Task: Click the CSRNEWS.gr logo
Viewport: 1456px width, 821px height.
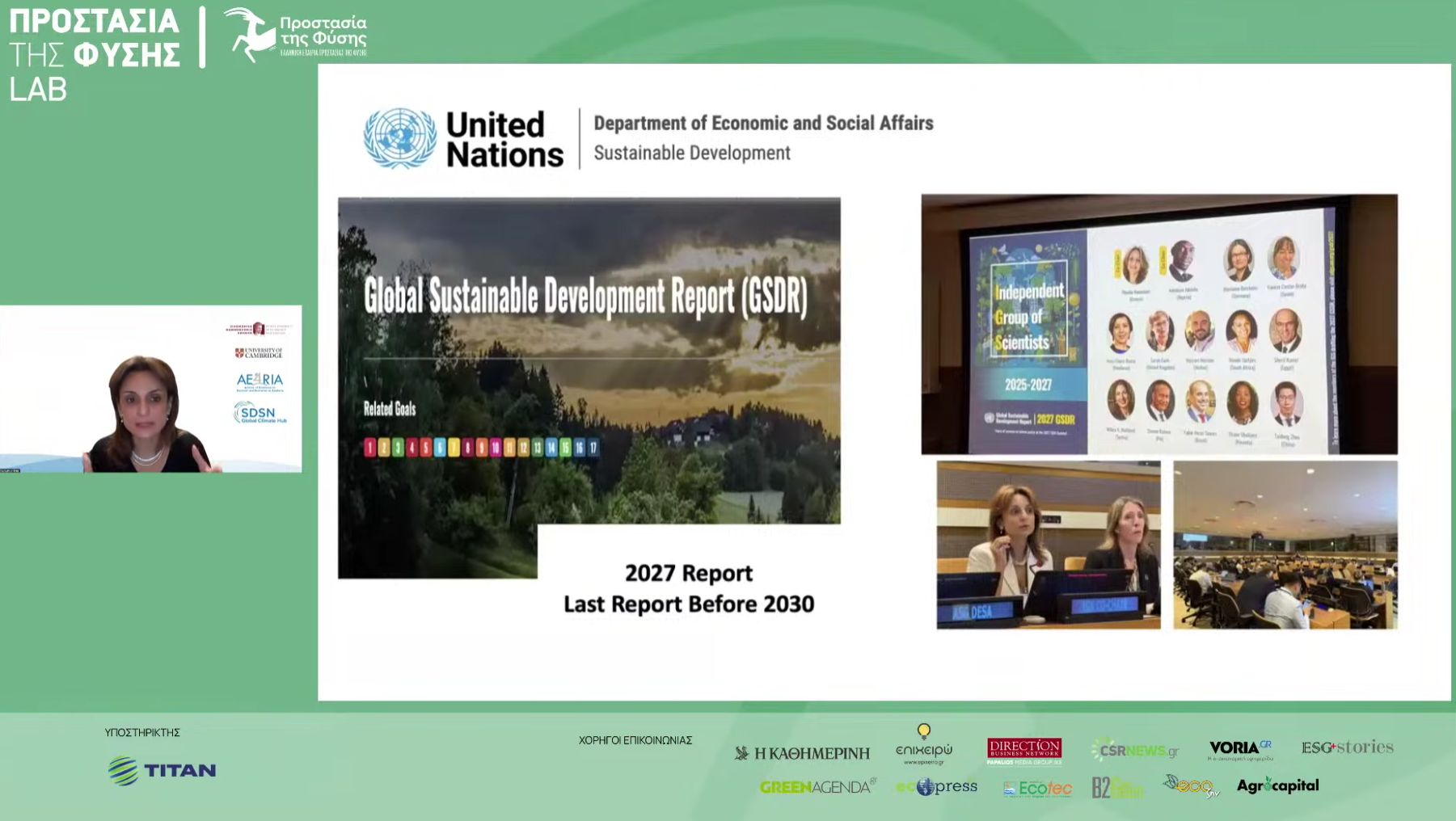Action: click(1134, 750)
